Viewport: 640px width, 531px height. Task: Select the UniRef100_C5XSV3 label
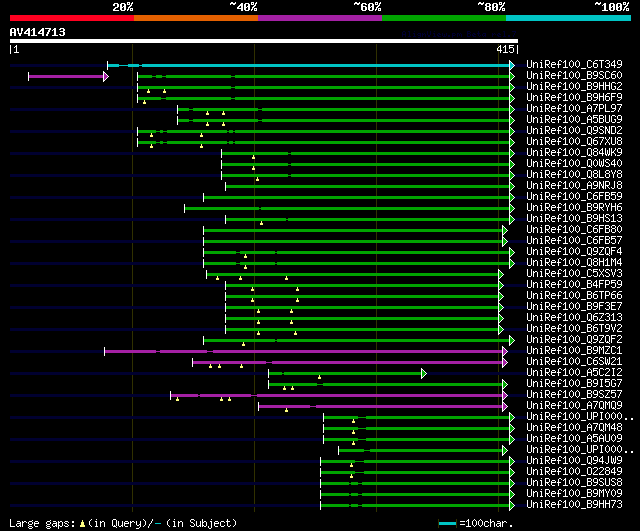pyautogui.click(x=574, y=273)
